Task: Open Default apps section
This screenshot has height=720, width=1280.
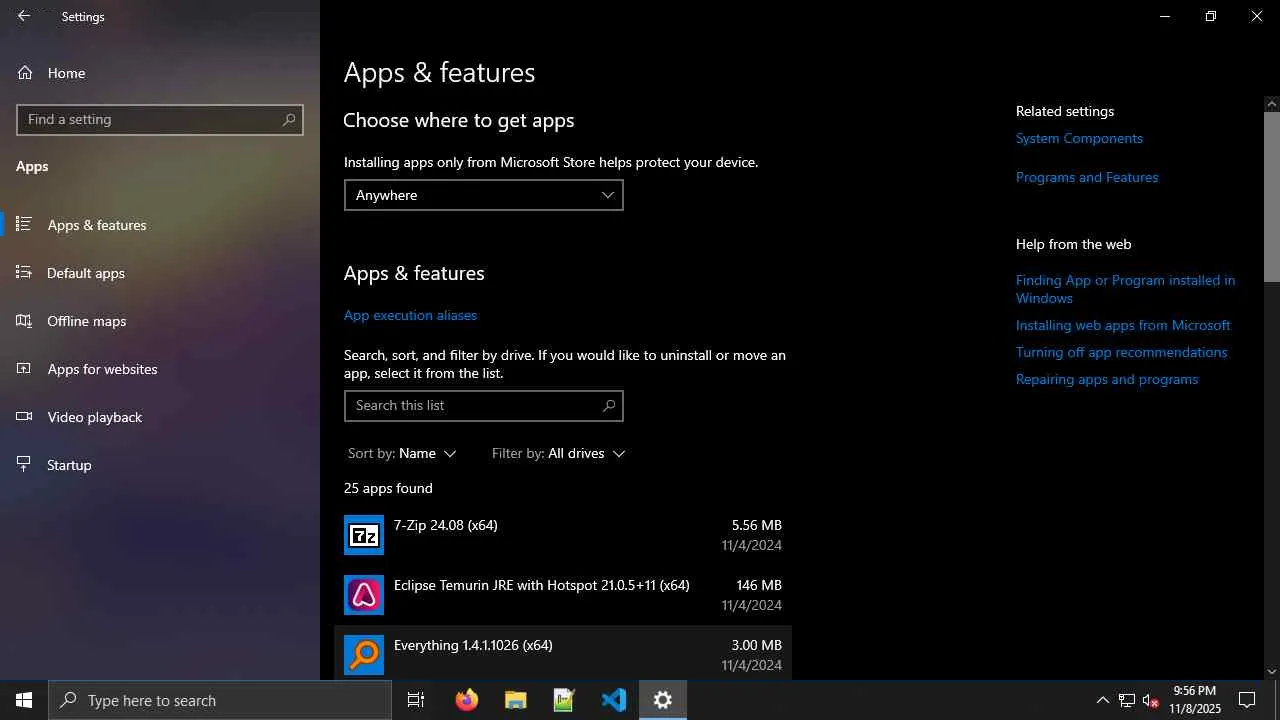Action: pyautogui.click(x=160, y=273)
